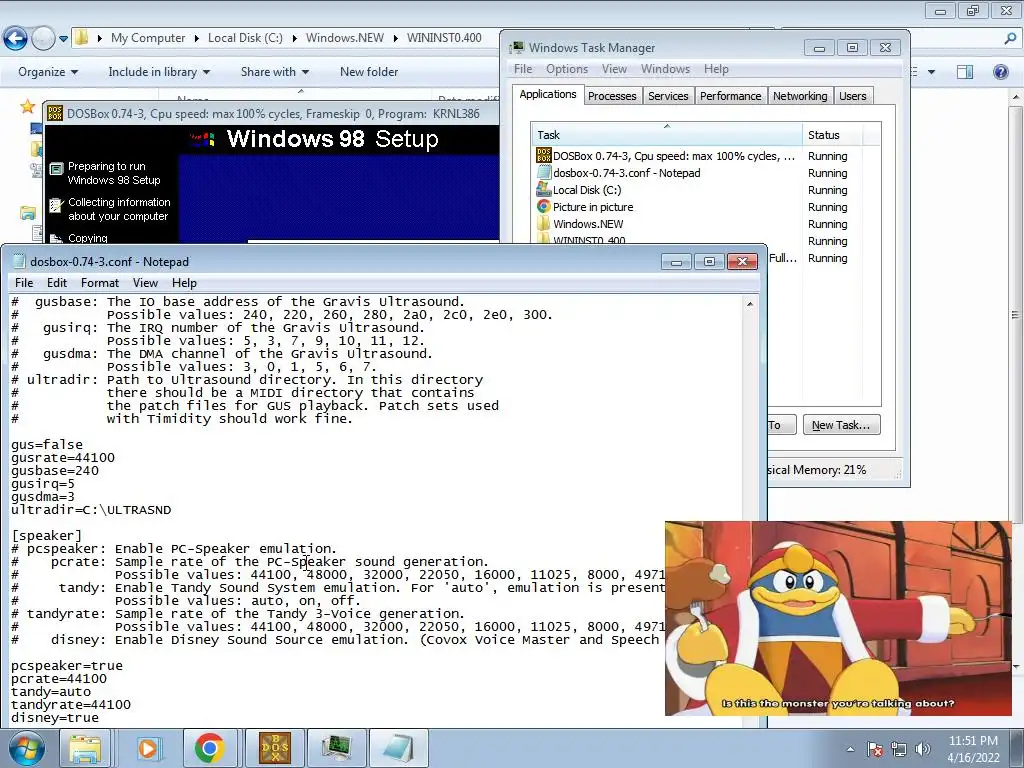Click the Favorites star icon in Explorer sidebar
This screenshot has height=768, width=1024.
[x=27, y=106]
